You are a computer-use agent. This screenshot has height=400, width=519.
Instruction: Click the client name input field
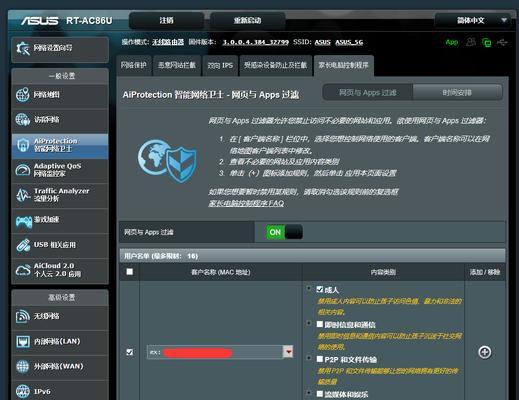(215, 352)
